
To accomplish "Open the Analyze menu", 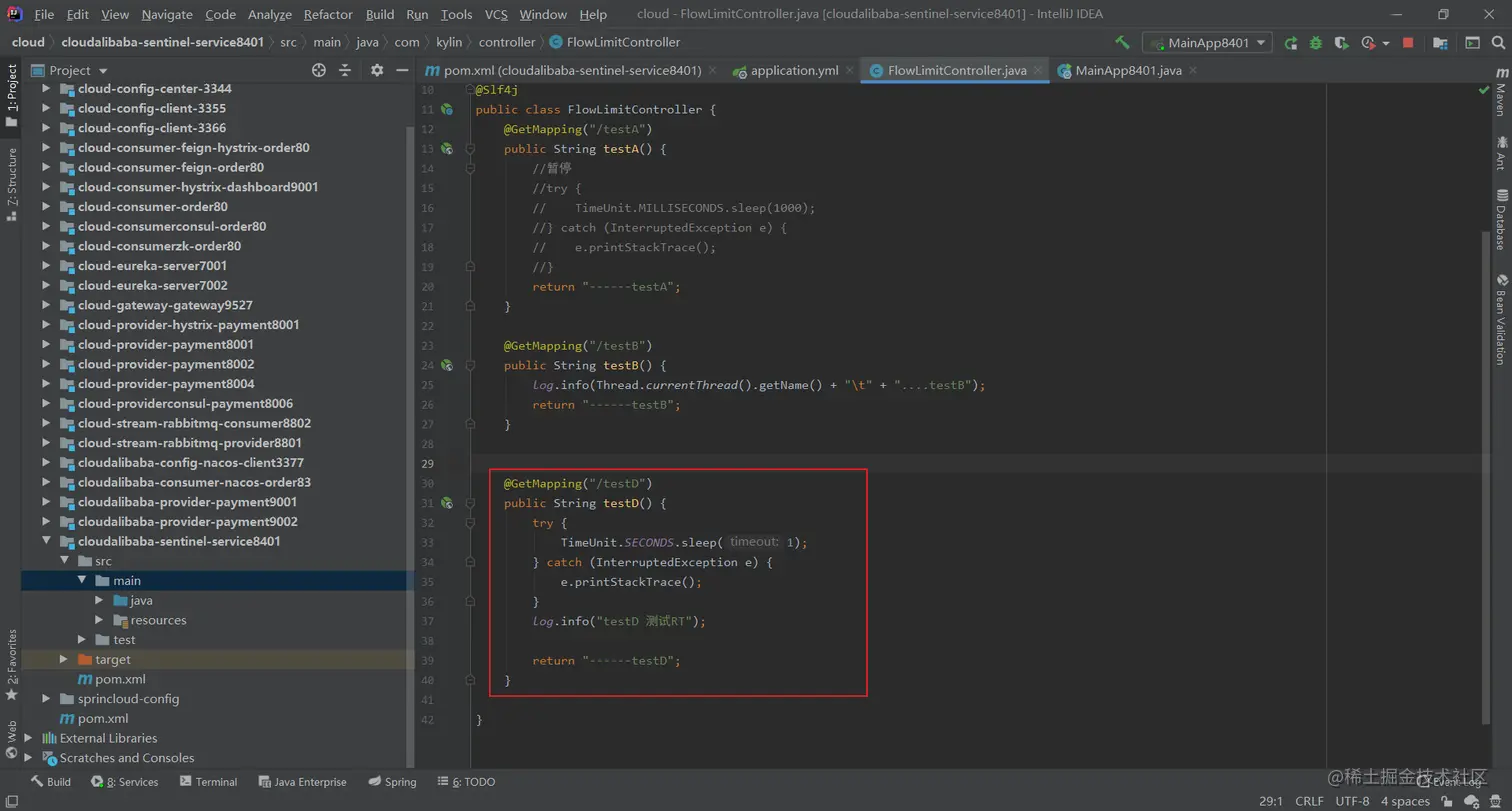I will click(x=269, y=14).
